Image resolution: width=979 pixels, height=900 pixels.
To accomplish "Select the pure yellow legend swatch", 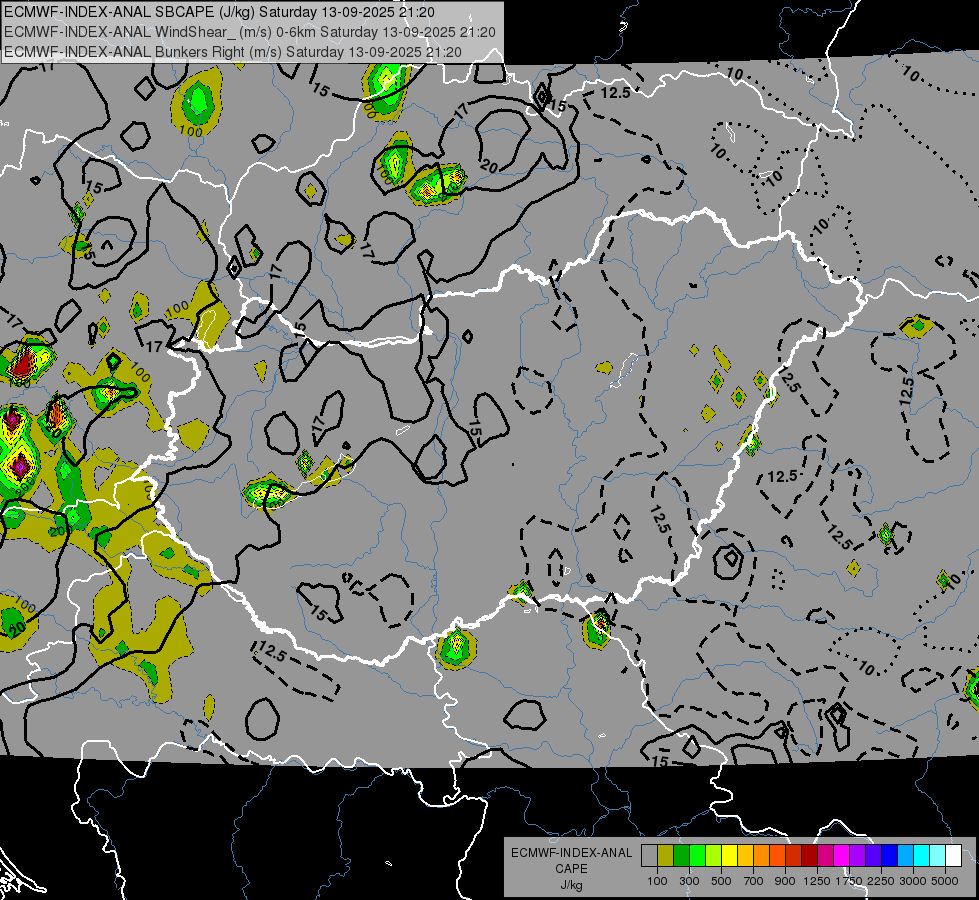I will click(729, 855).
